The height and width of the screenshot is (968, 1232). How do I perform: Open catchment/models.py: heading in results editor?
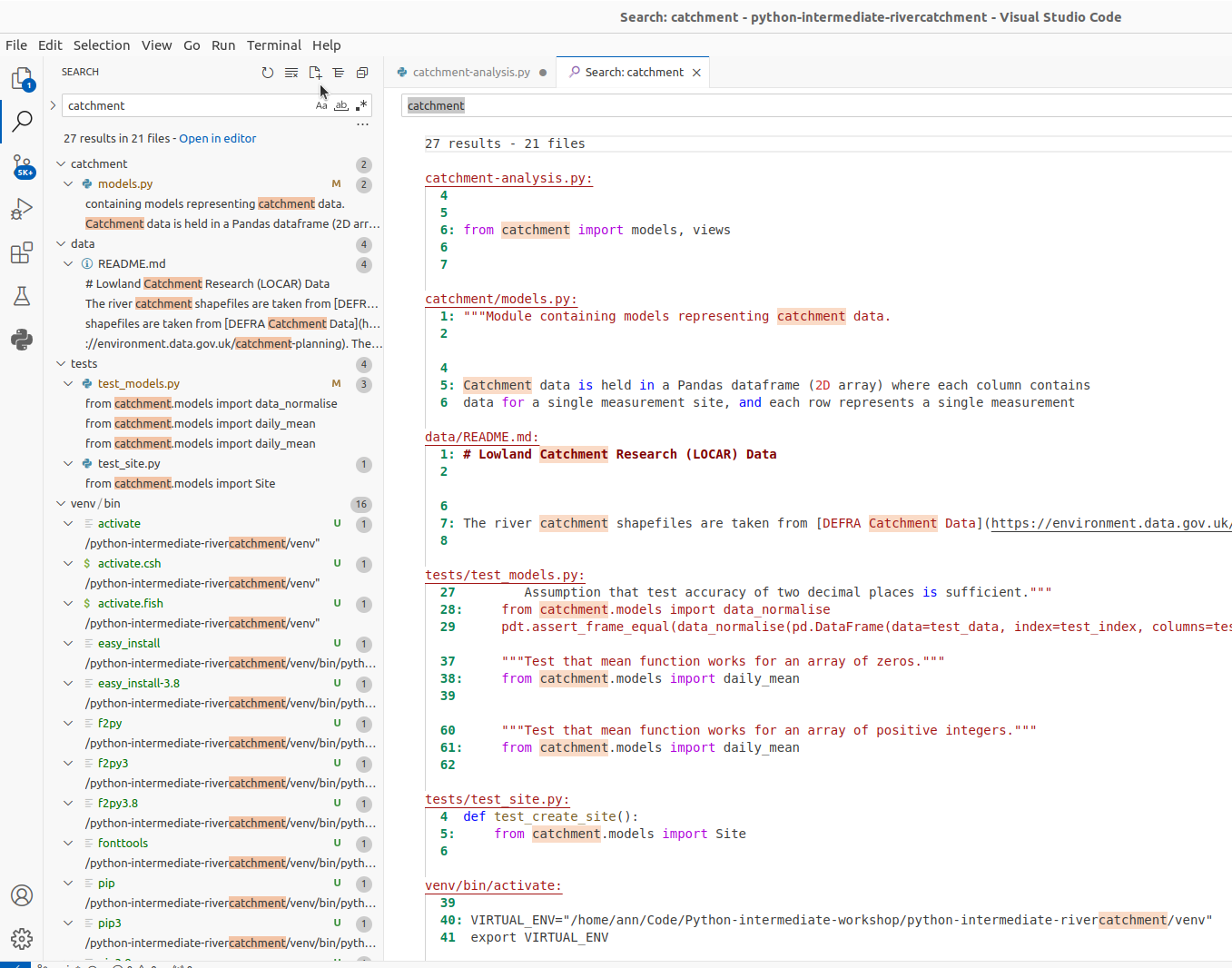(501, 299)
